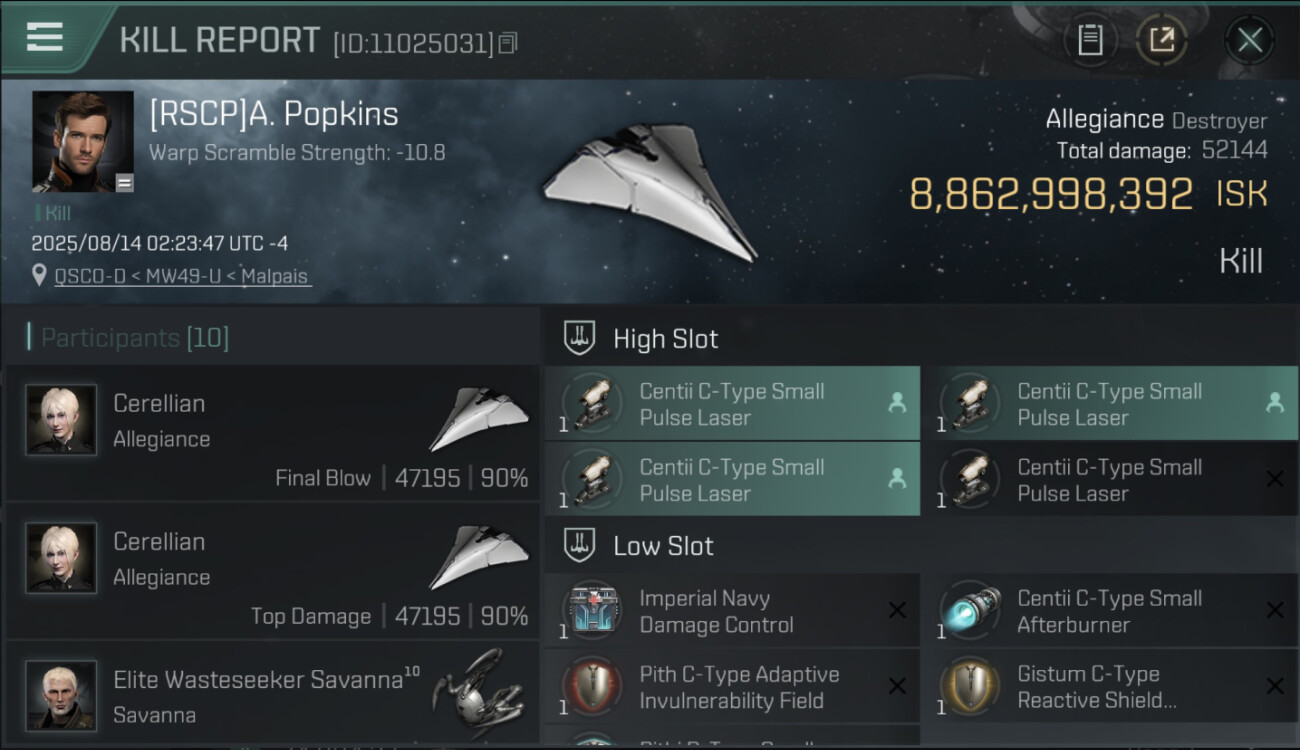
Task: Click Imperial Navy Damage Control icon
Action: coord(592,611)
